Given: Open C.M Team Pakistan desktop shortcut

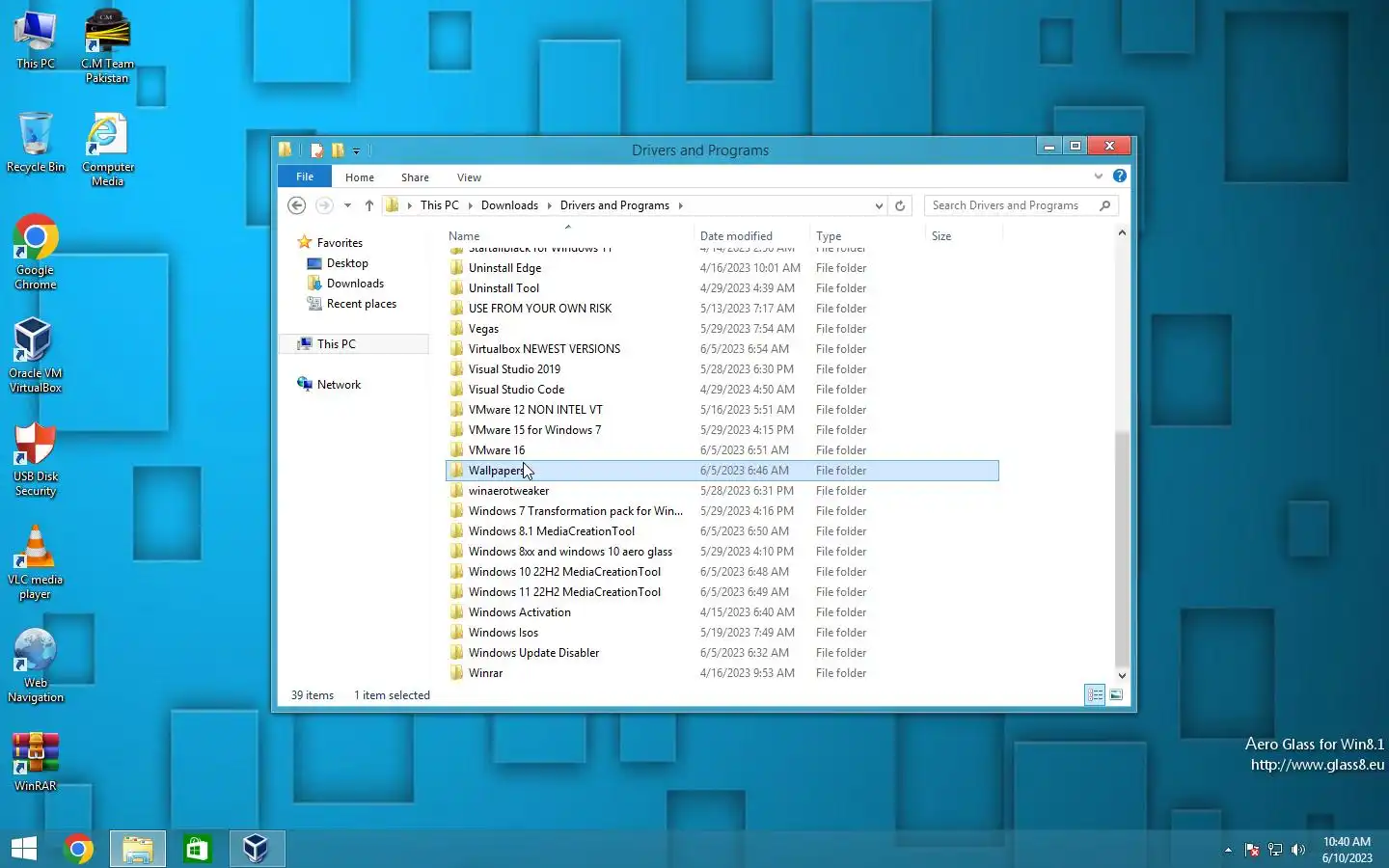Looking at the screenshot, I should pos(107,45).
